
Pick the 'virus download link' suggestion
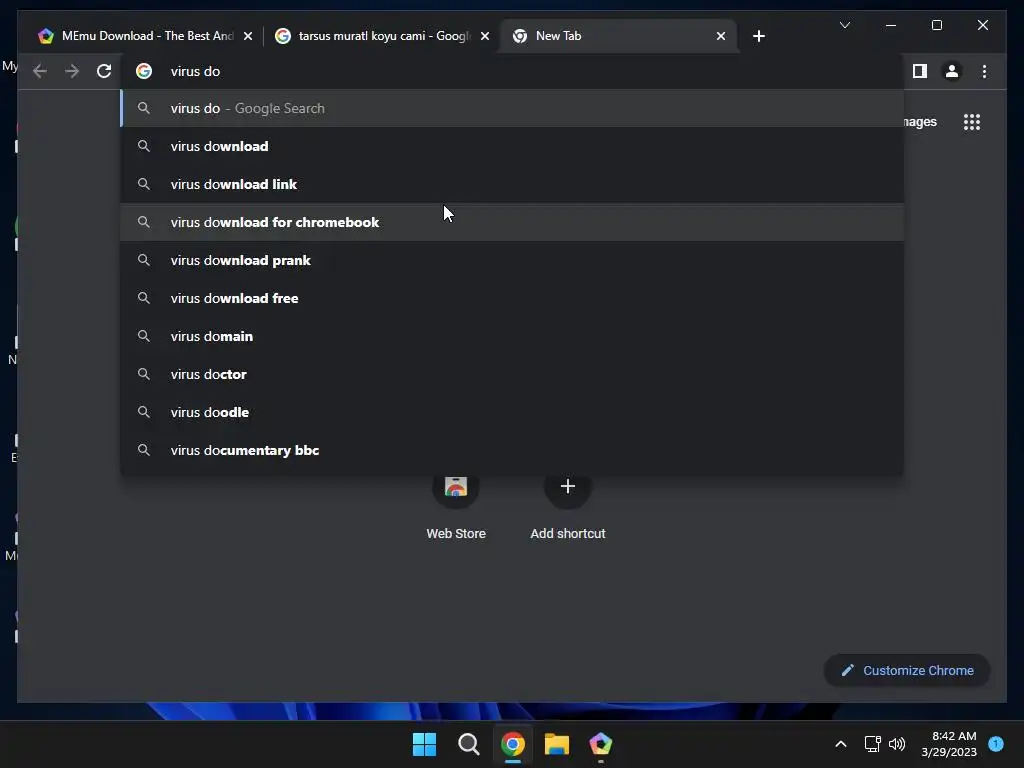(512, 184)
